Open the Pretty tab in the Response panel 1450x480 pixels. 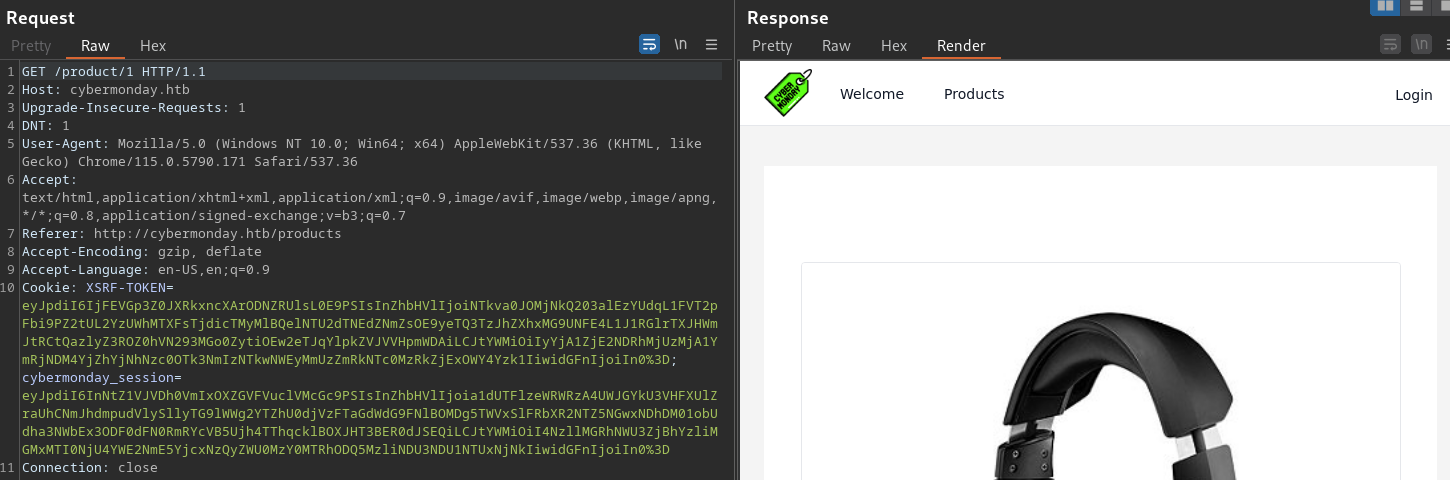point(772,46)
